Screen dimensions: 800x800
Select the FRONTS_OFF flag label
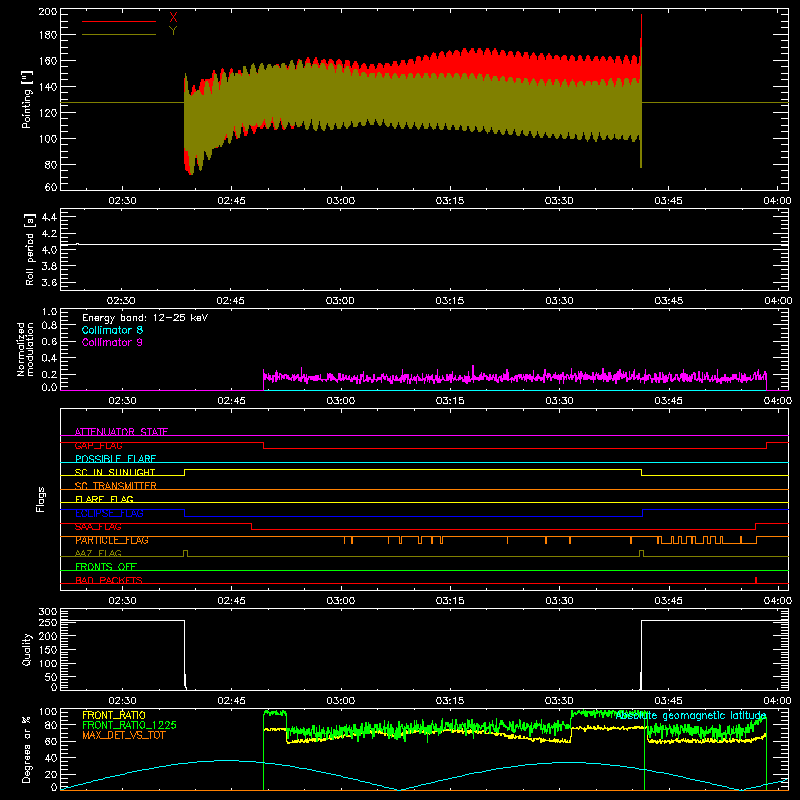[106, 567]
